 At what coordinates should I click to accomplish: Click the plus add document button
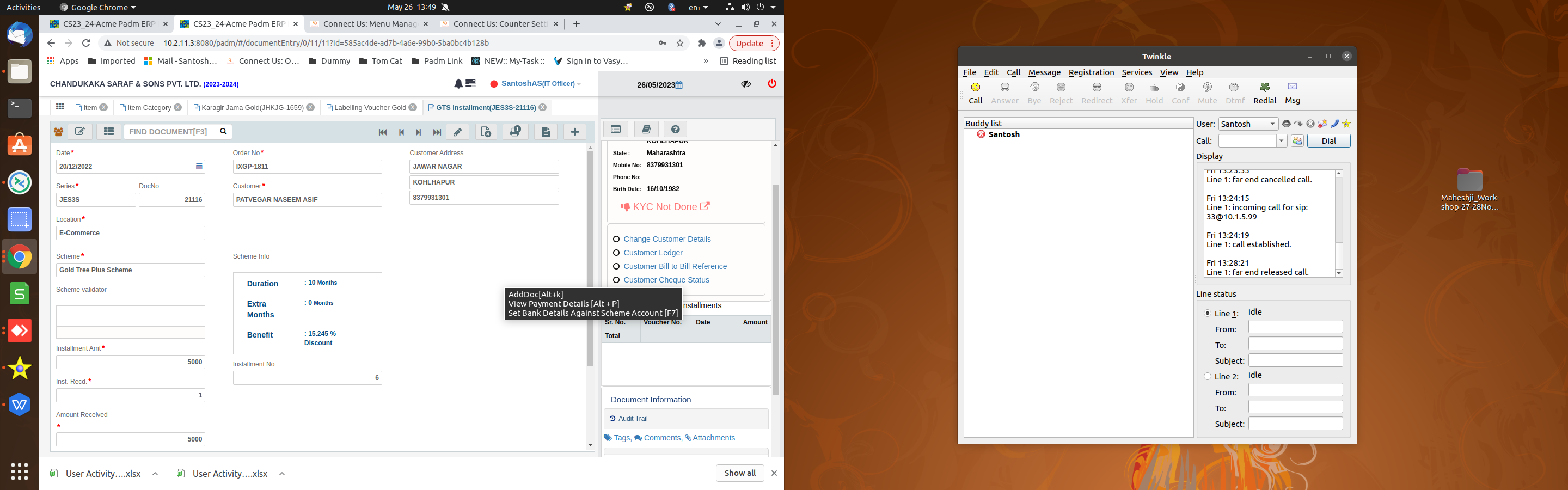[x=574, y=131]
